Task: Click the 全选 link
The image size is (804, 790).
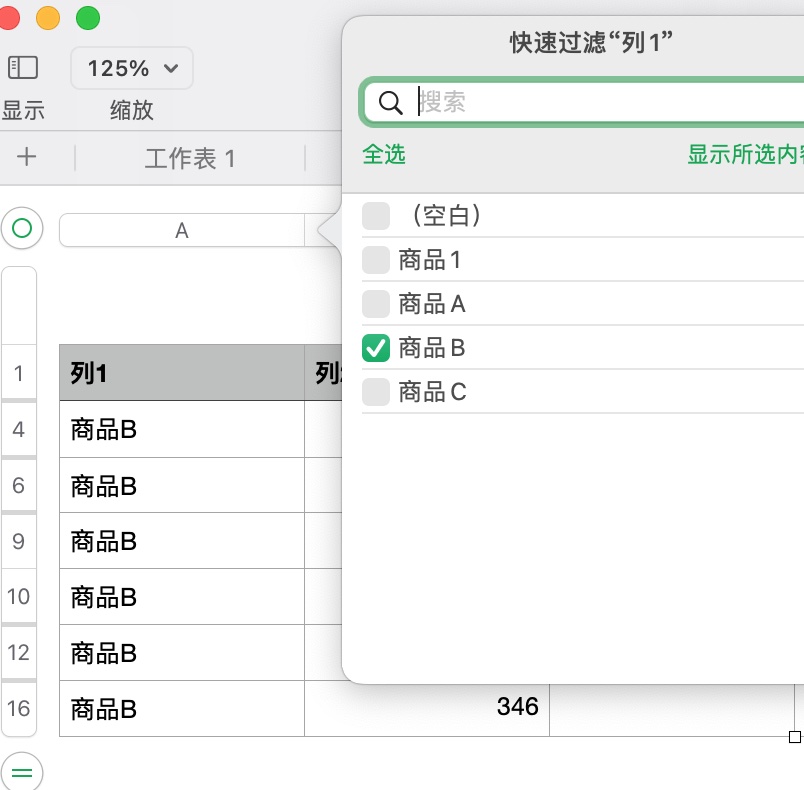Action: pos(384,155)
